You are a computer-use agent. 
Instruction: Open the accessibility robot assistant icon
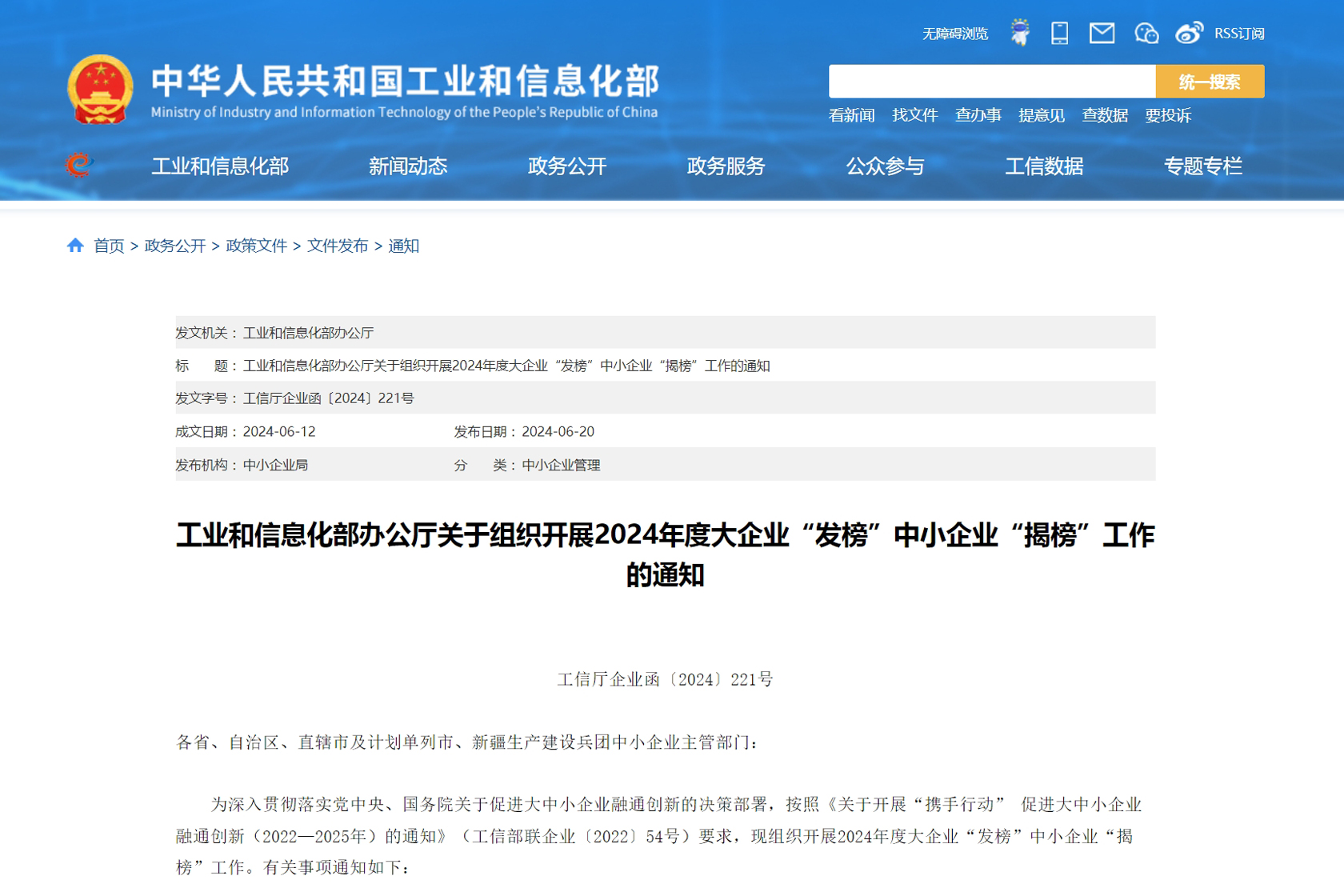tap(1019, 33)
